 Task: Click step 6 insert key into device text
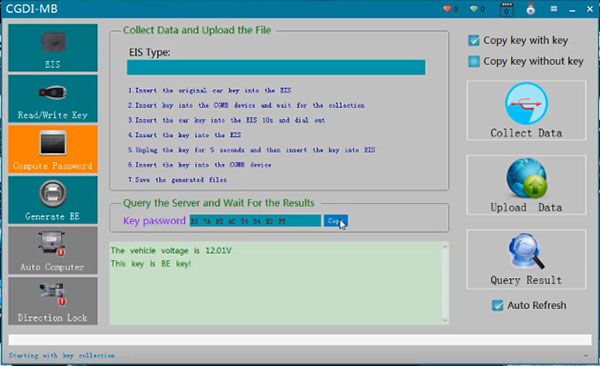pyautogui.click(x=199, y=165)
